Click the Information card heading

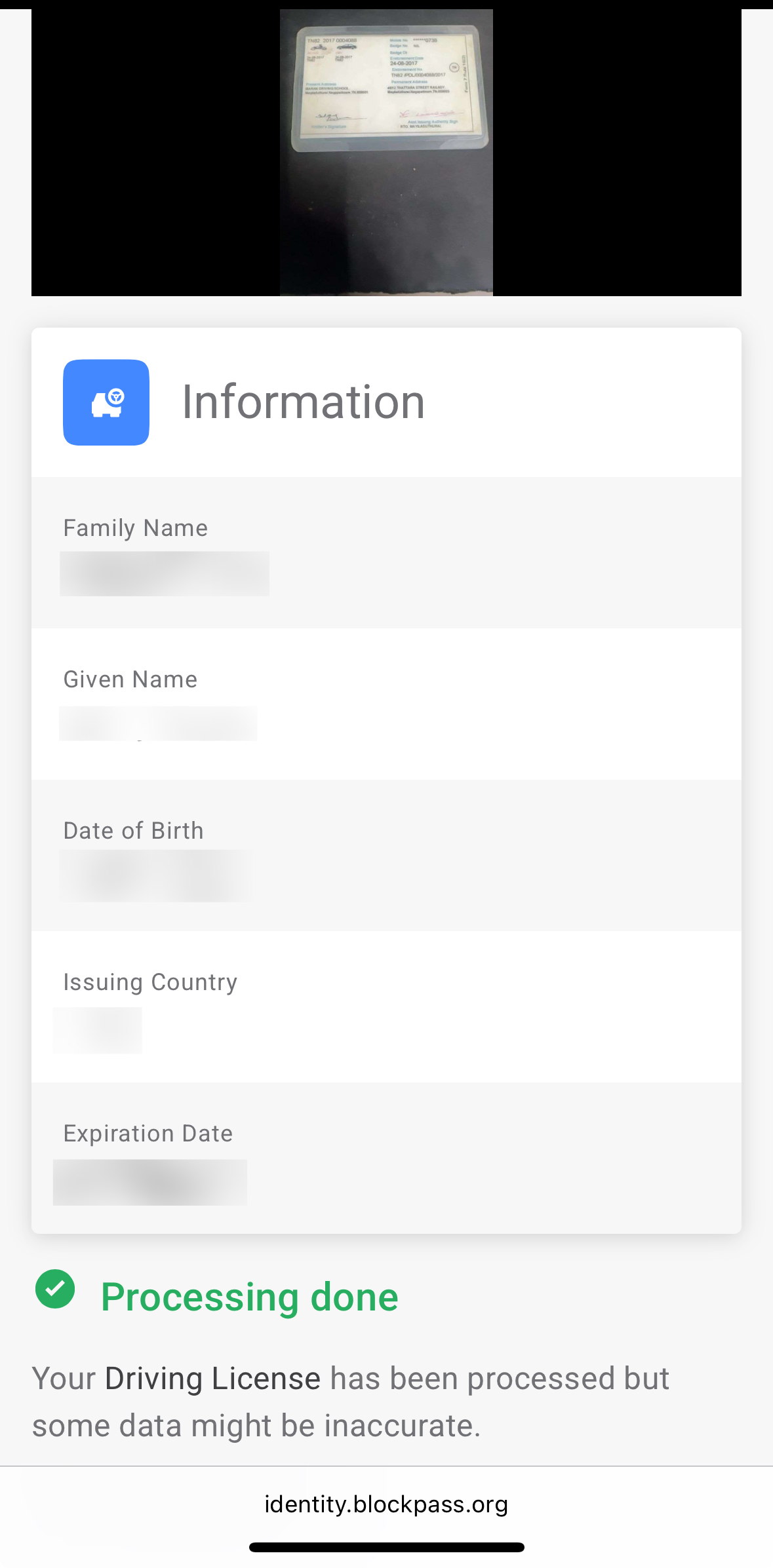304,402
